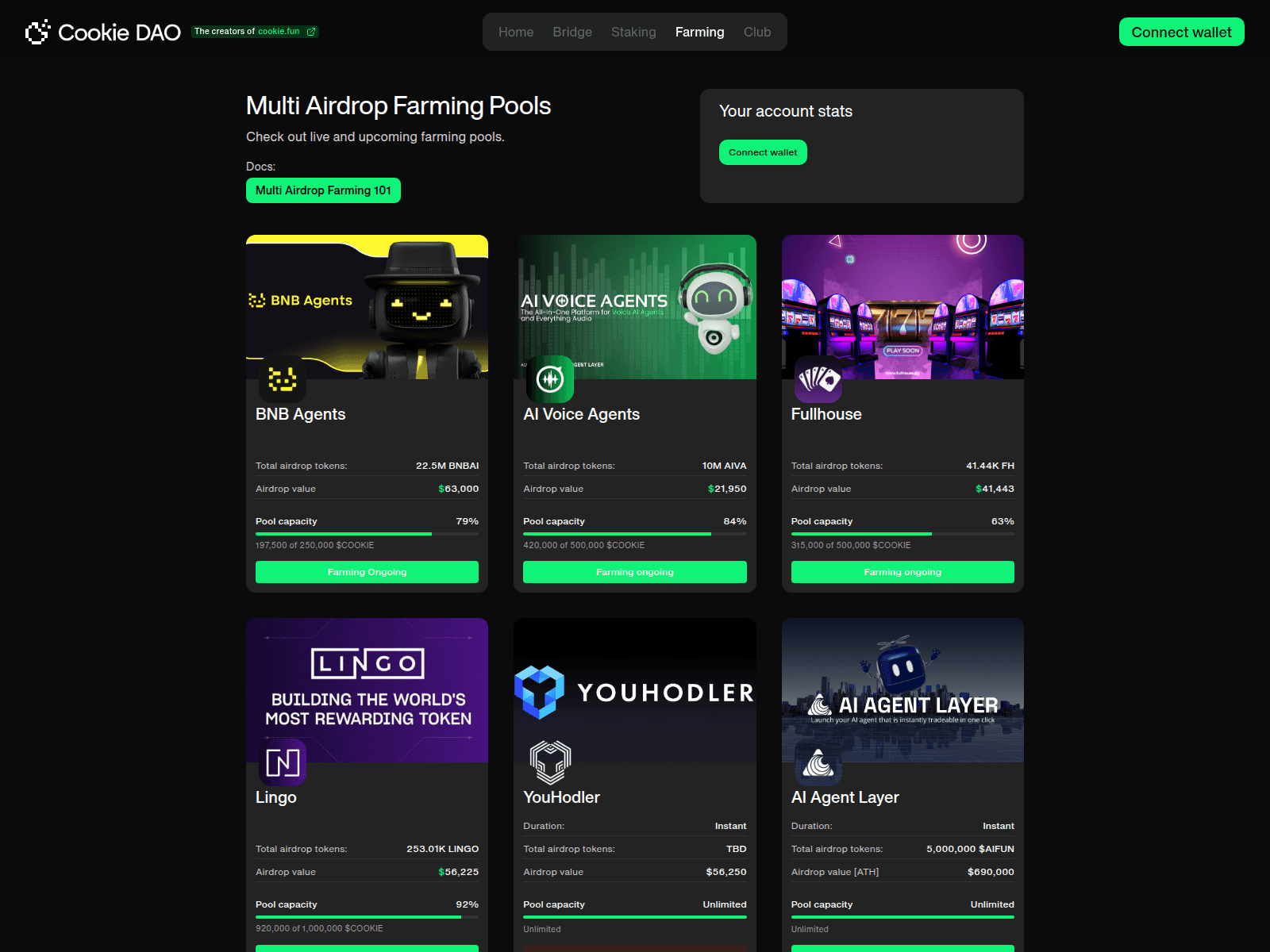Click the BNB Agents pool logo icon
This screenshot has width=1270, height=952.
pos(281,379)
